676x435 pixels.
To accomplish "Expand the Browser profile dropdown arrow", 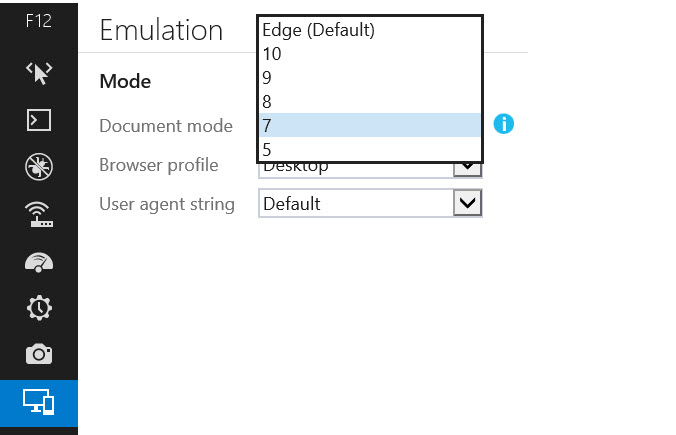I will pyautogui.click(x=467, y=169).
